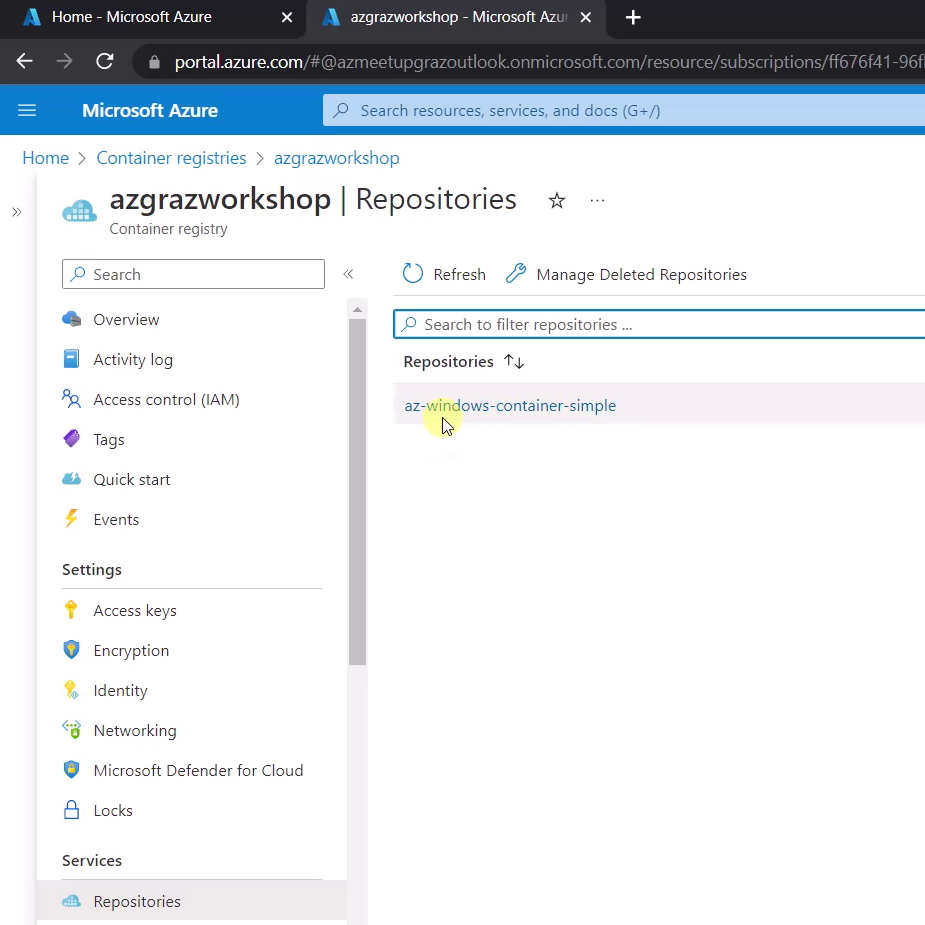Click the Identity key icon
The width and height of the screenshot is (925, 925).
click(x=71, y=690)
